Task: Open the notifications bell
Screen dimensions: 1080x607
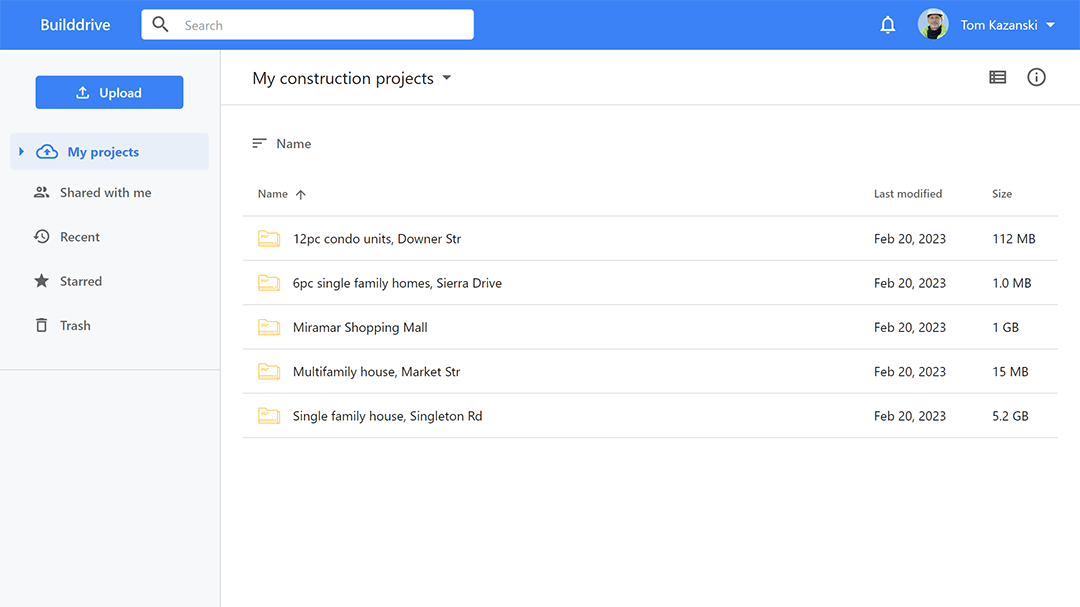Action: click(x=888, y=25)
